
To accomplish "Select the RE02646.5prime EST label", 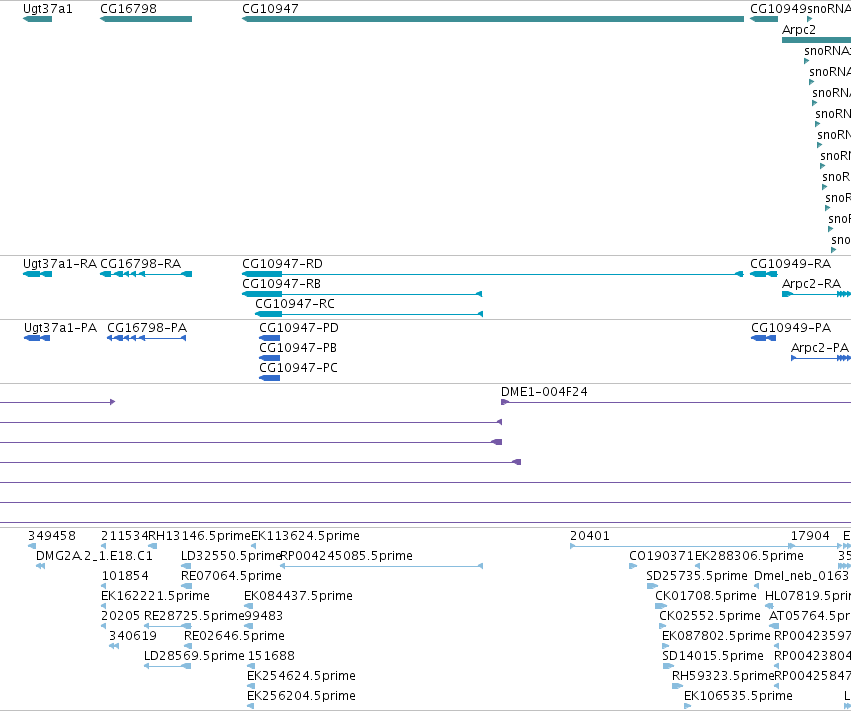I will coord(234,636).
